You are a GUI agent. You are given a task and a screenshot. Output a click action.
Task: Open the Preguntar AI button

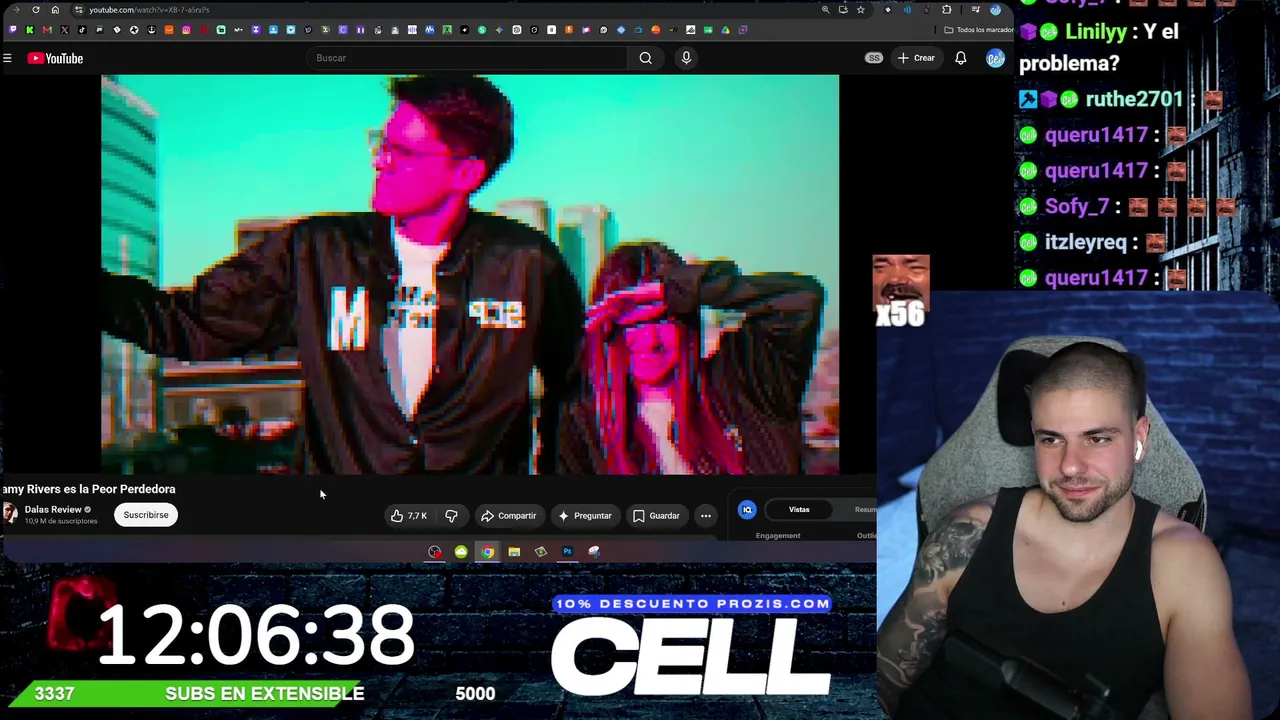point(585,516)
